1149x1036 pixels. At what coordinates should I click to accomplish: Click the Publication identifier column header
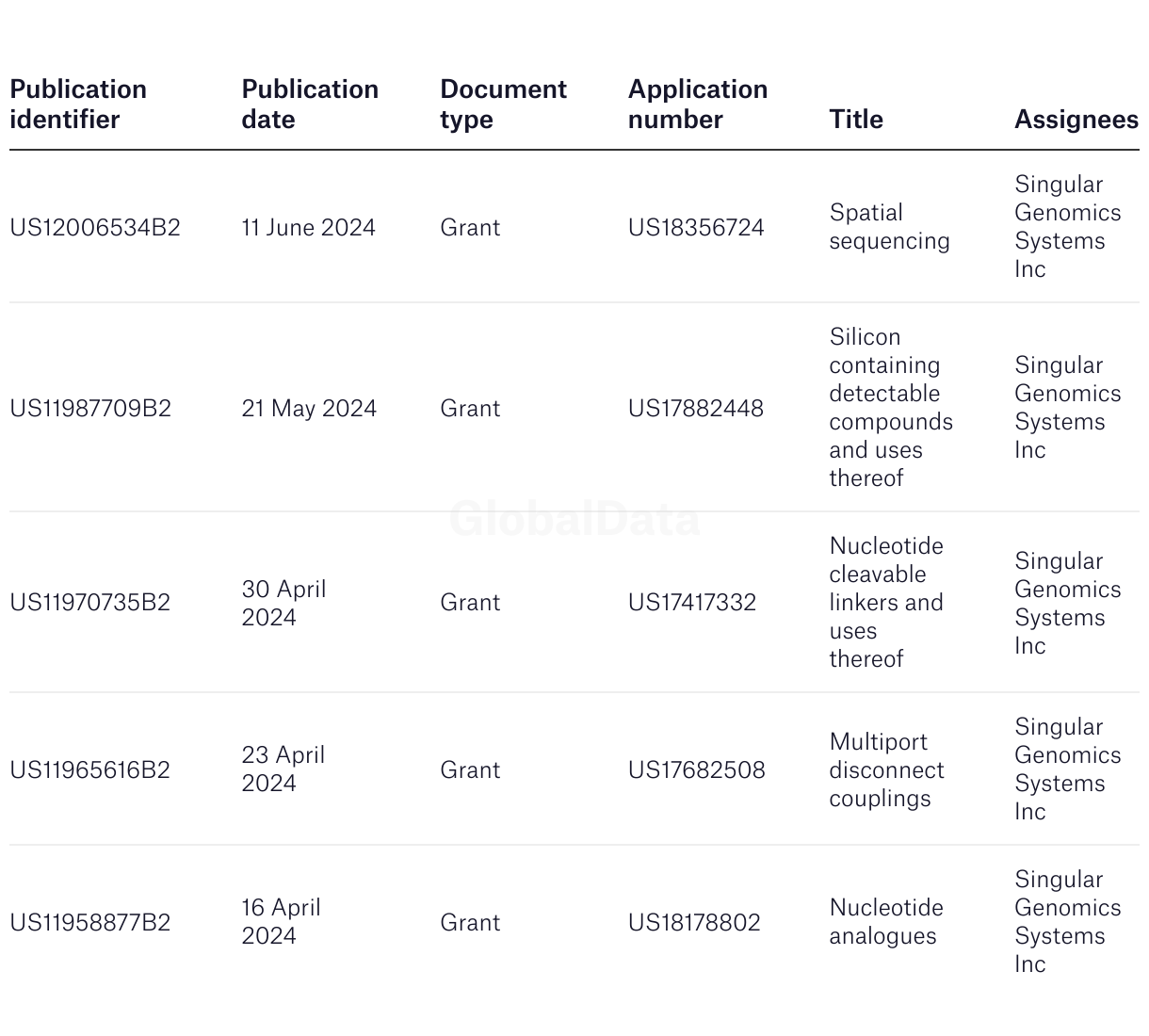[78, 105]
